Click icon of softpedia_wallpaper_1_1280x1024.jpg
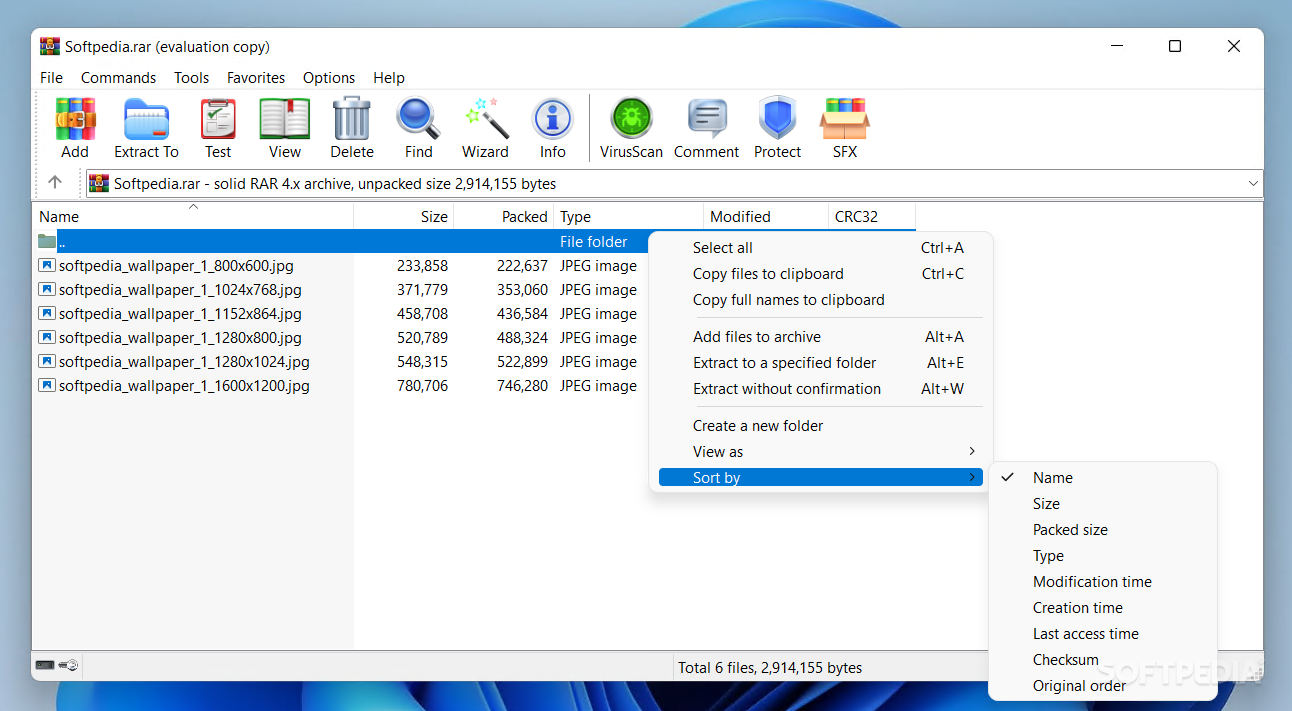The image size is (1292, 711). [47, 361]
